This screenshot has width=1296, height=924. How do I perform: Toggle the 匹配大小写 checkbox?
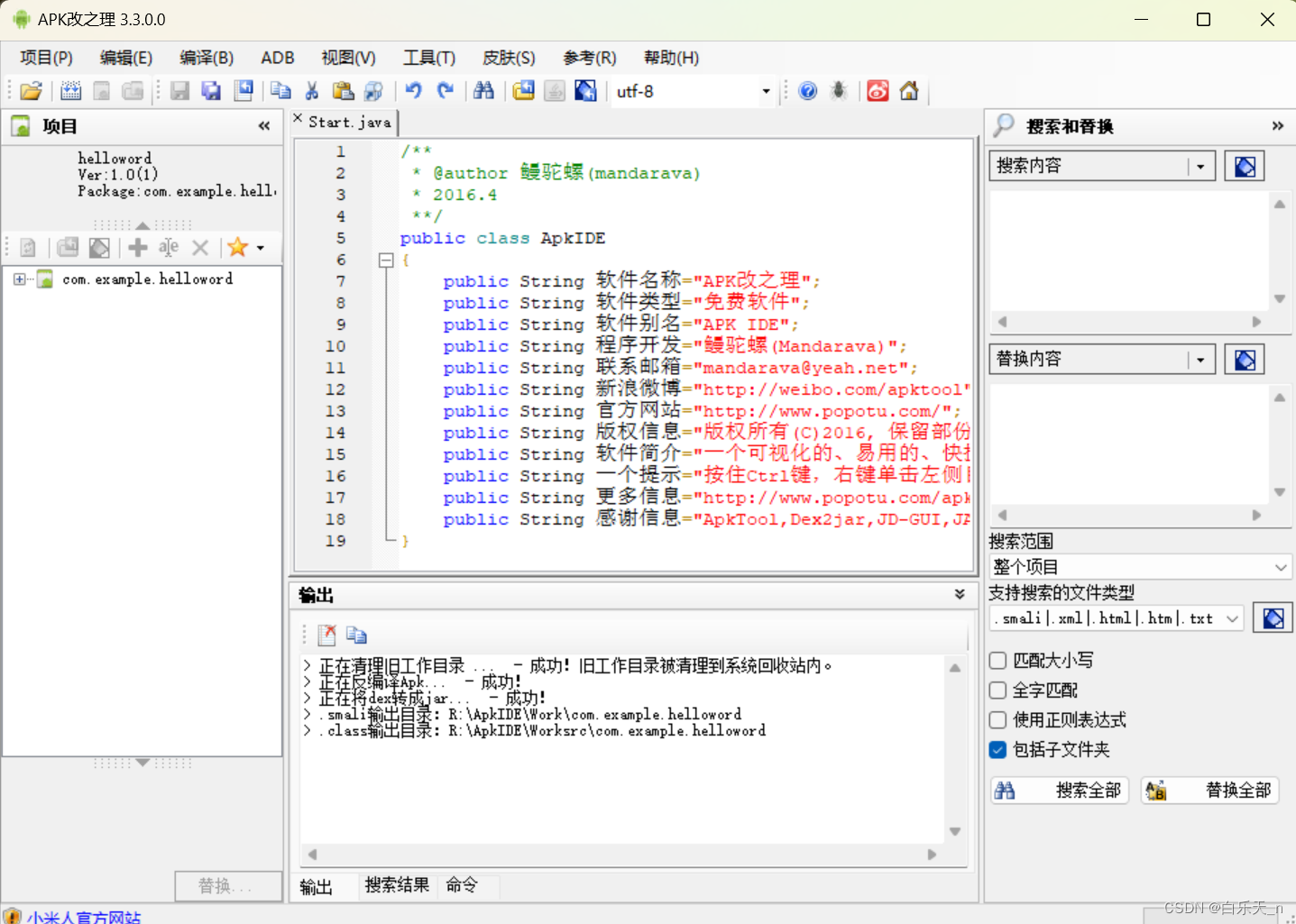[x=998, y=661]
